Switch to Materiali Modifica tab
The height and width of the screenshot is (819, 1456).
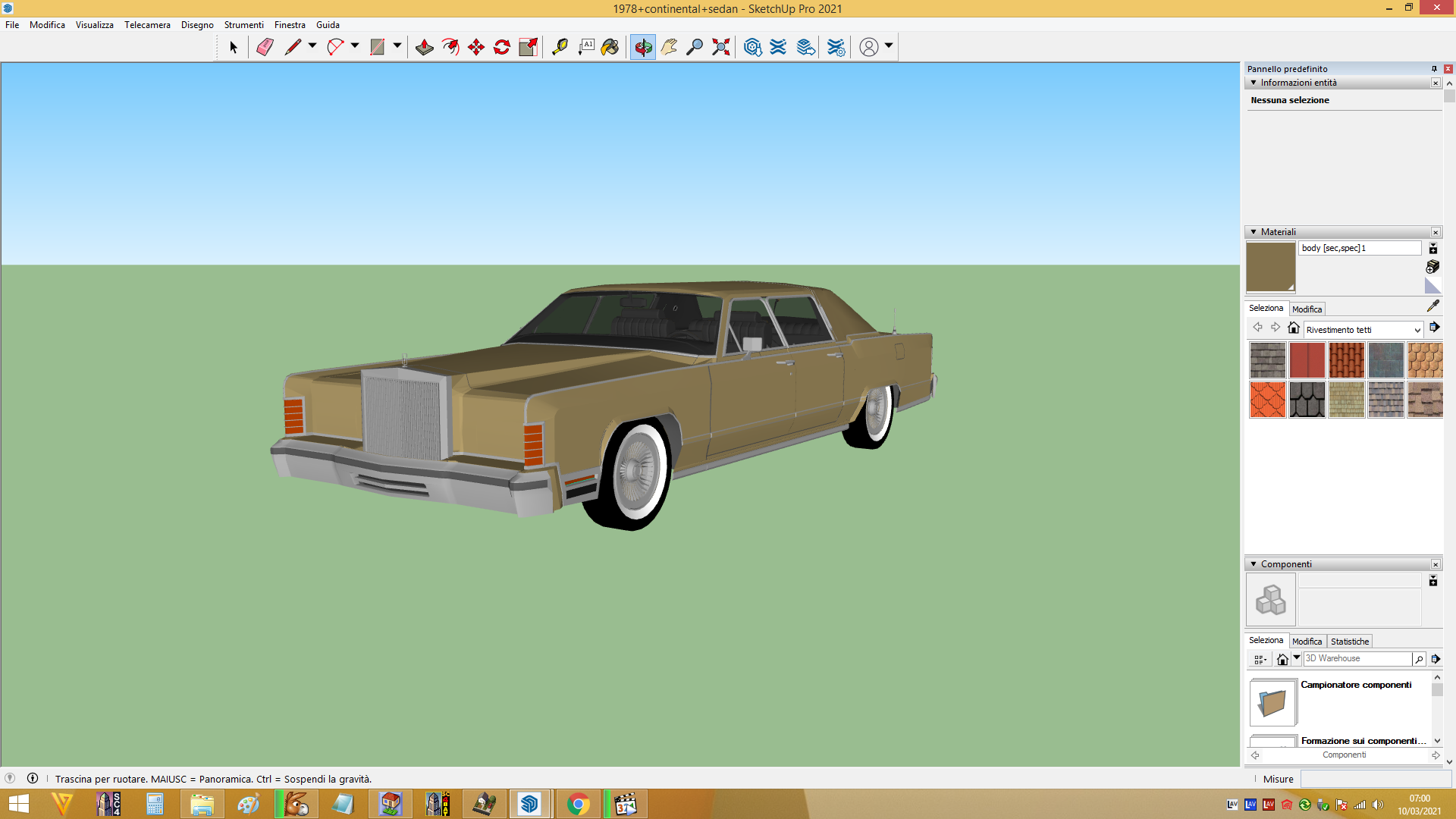(x=1307, y=309)
